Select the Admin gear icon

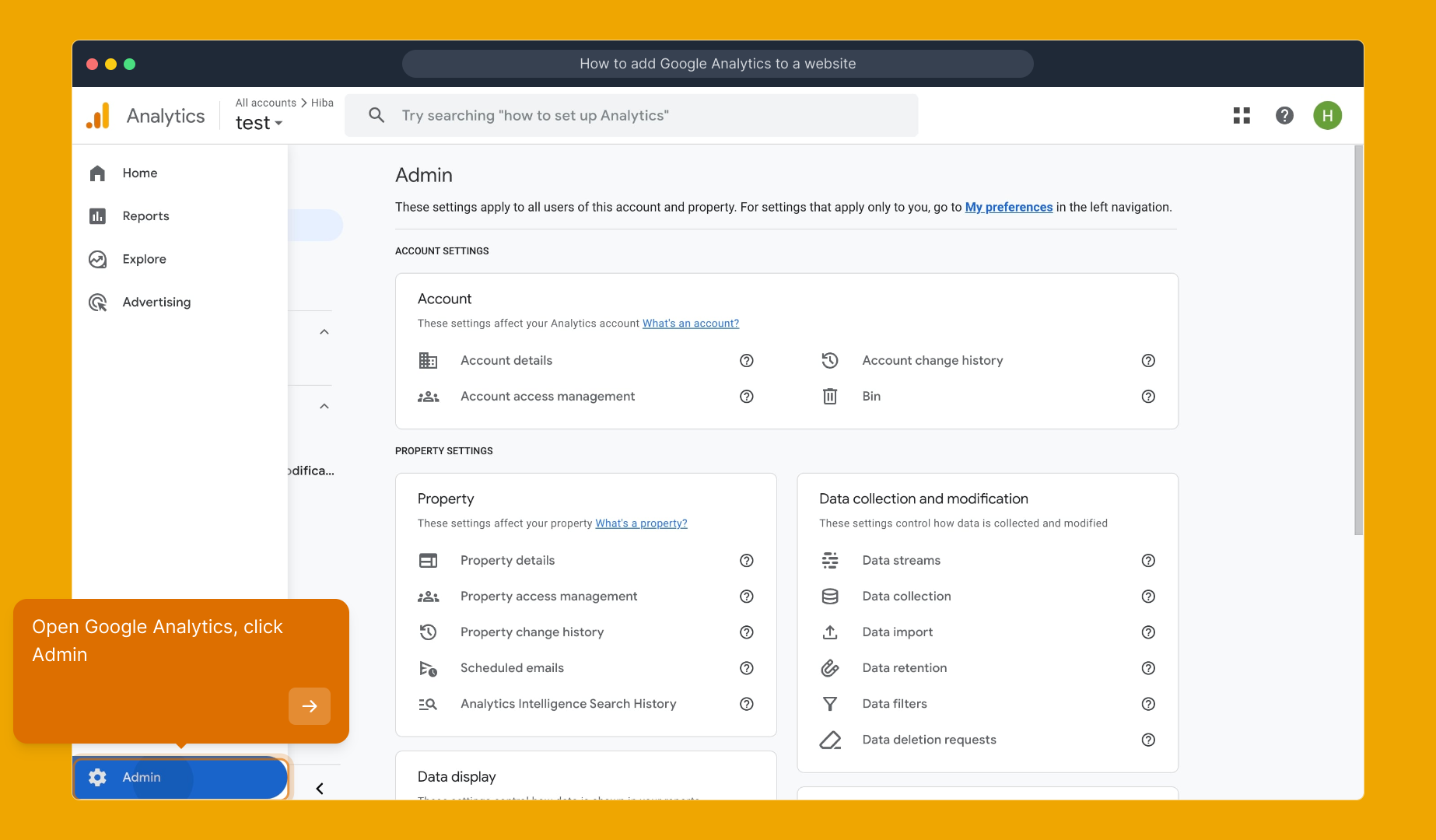pyautogui.click(x=97, y=777)
